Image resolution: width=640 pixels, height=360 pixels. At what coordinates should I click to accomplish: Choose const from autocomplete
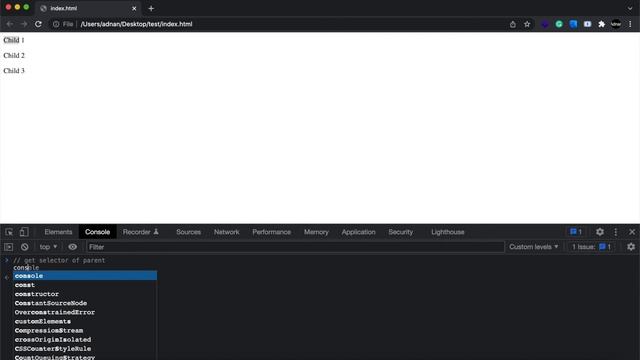coord(85,285)
